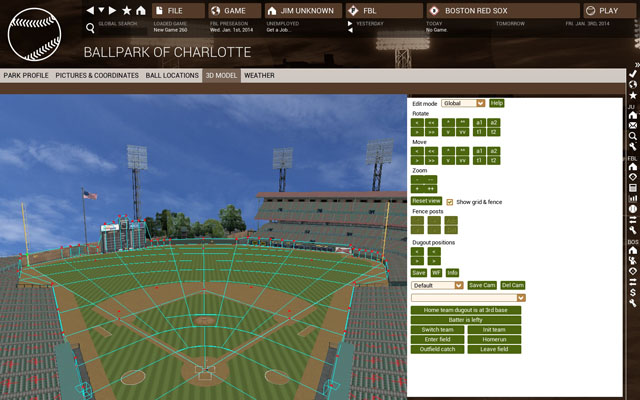This screenshot has height=400, width=640.
Task: Toggle Show grid & fence checkbox
Action: (x=450, y=202)
